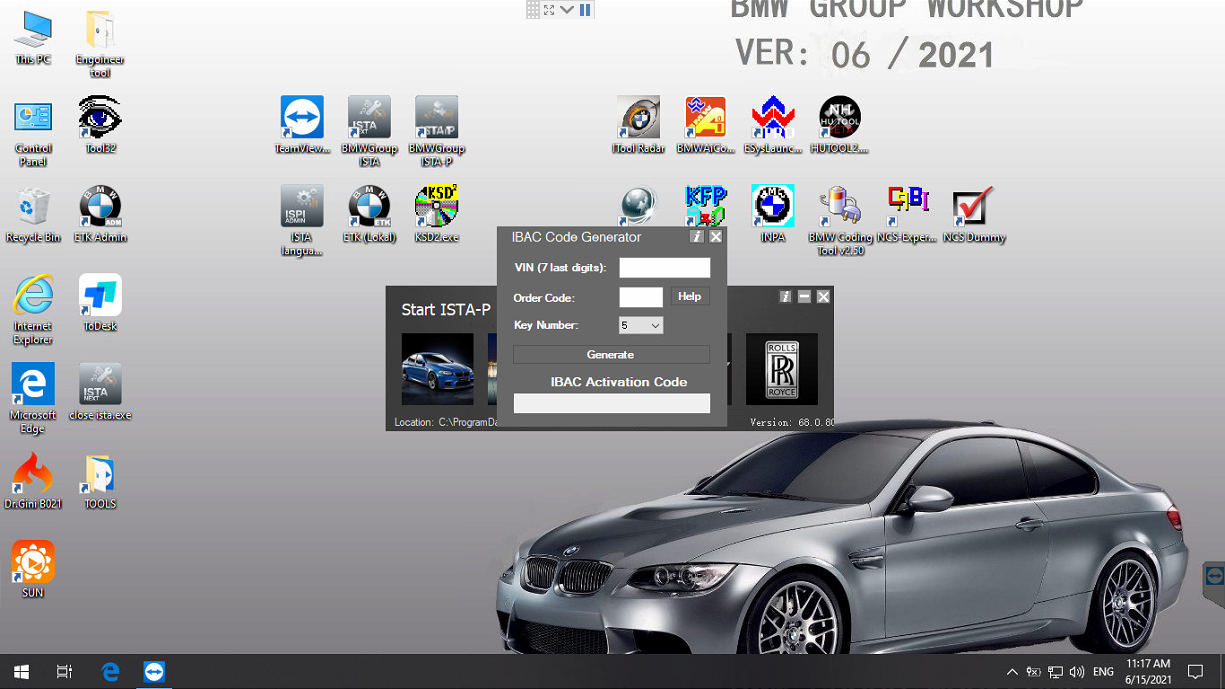Launch ESysLauncher shortcut

tap(772, 126)
